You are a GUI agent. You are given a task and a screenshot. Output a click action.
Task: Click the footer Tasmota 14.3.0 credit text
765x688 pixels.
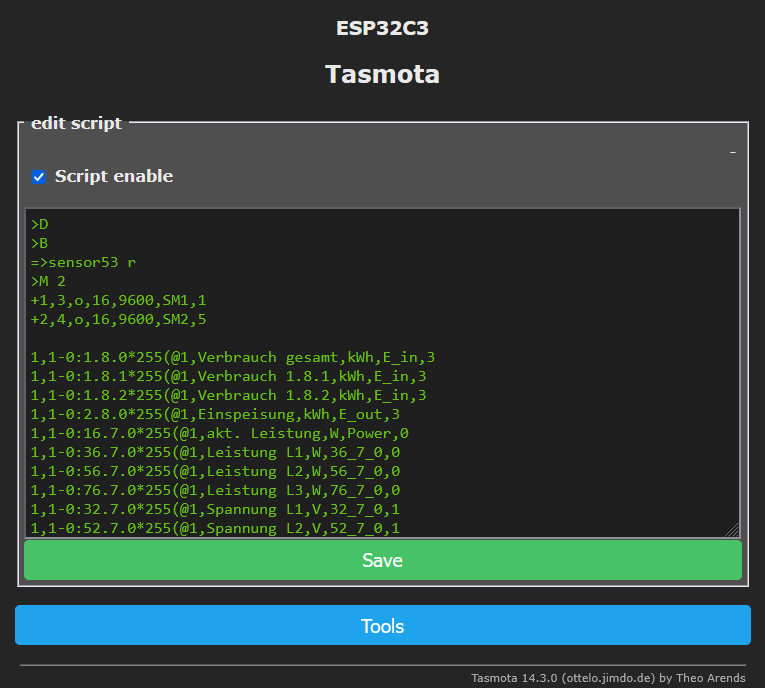click(x=607, y=678)
